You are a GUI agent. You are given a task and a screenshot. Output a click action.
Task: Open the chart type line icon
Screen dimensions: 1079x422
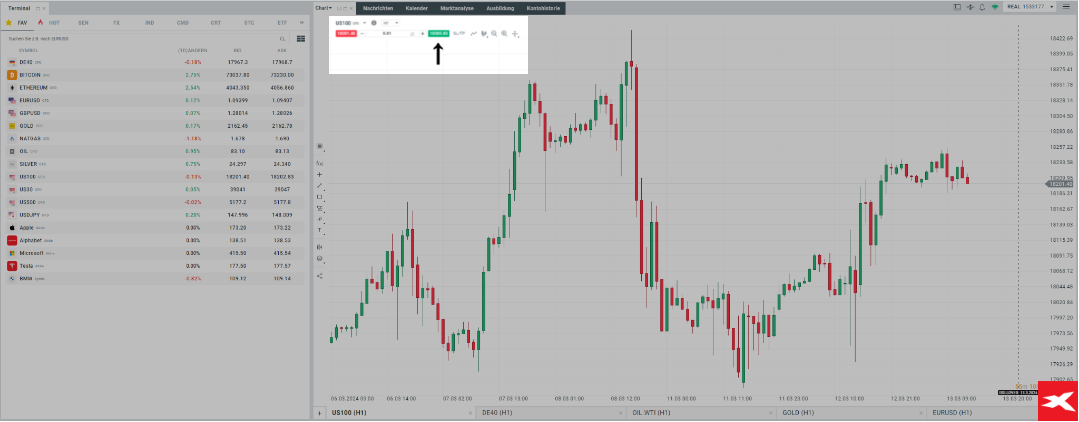tap(474, 33)
